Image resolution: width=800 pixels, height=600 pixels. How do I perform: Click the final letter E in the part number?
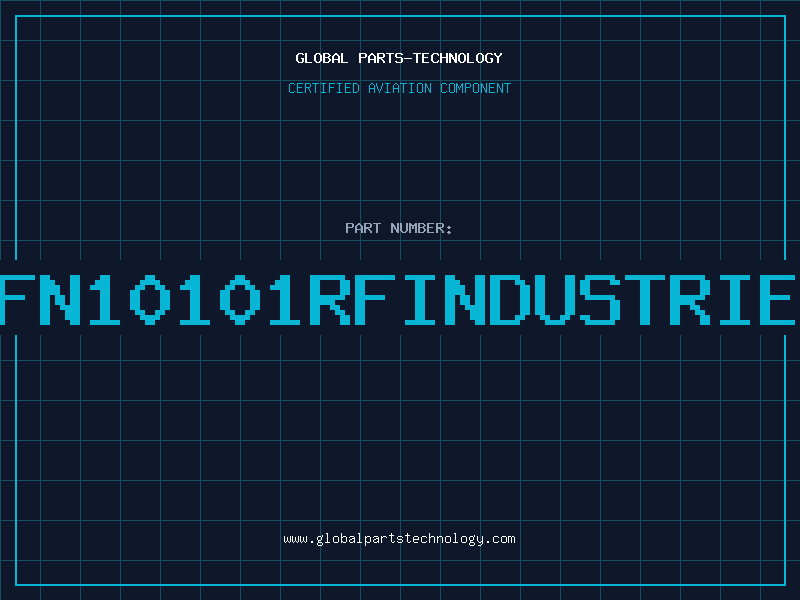coord(780,298)
